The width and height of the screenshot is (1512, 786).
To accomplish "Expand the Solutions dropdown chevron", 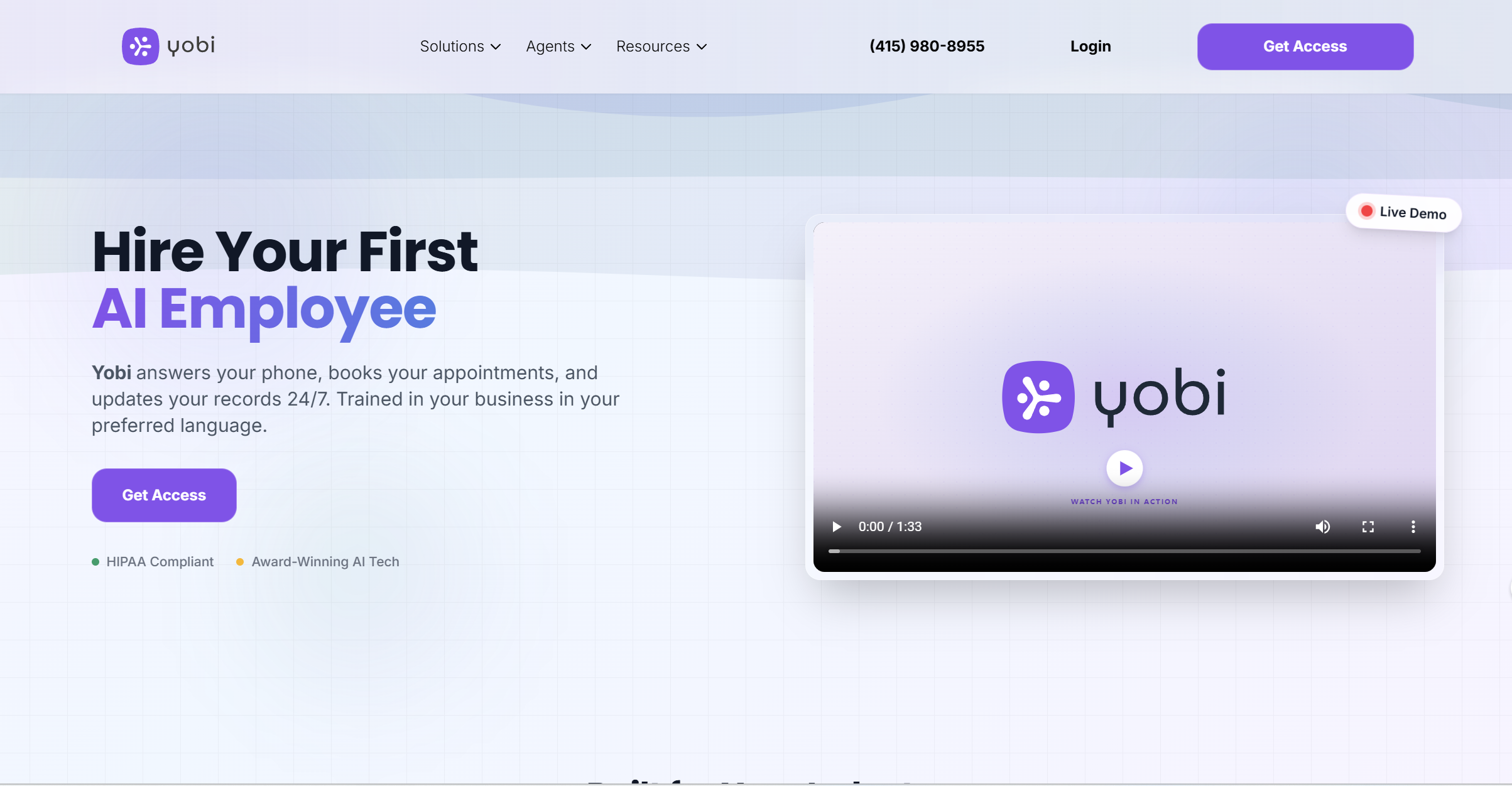I will coord(496,47).
